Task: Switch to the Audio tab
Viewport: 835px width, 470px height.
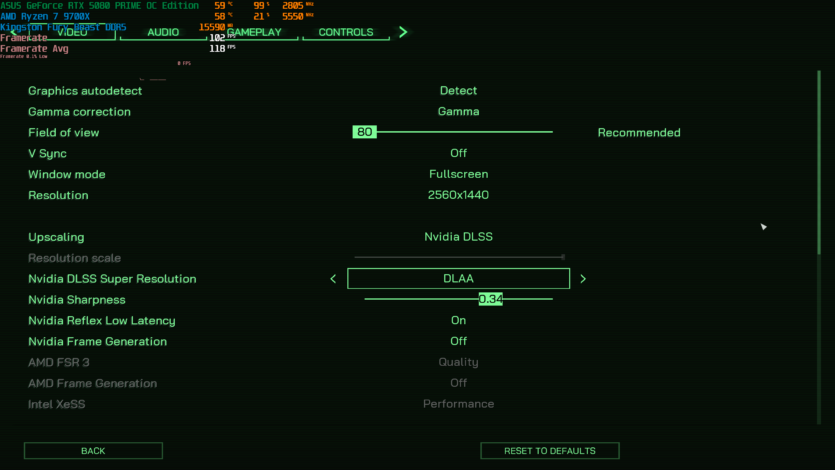Action: pyautogui.click(x=163, y=32)
